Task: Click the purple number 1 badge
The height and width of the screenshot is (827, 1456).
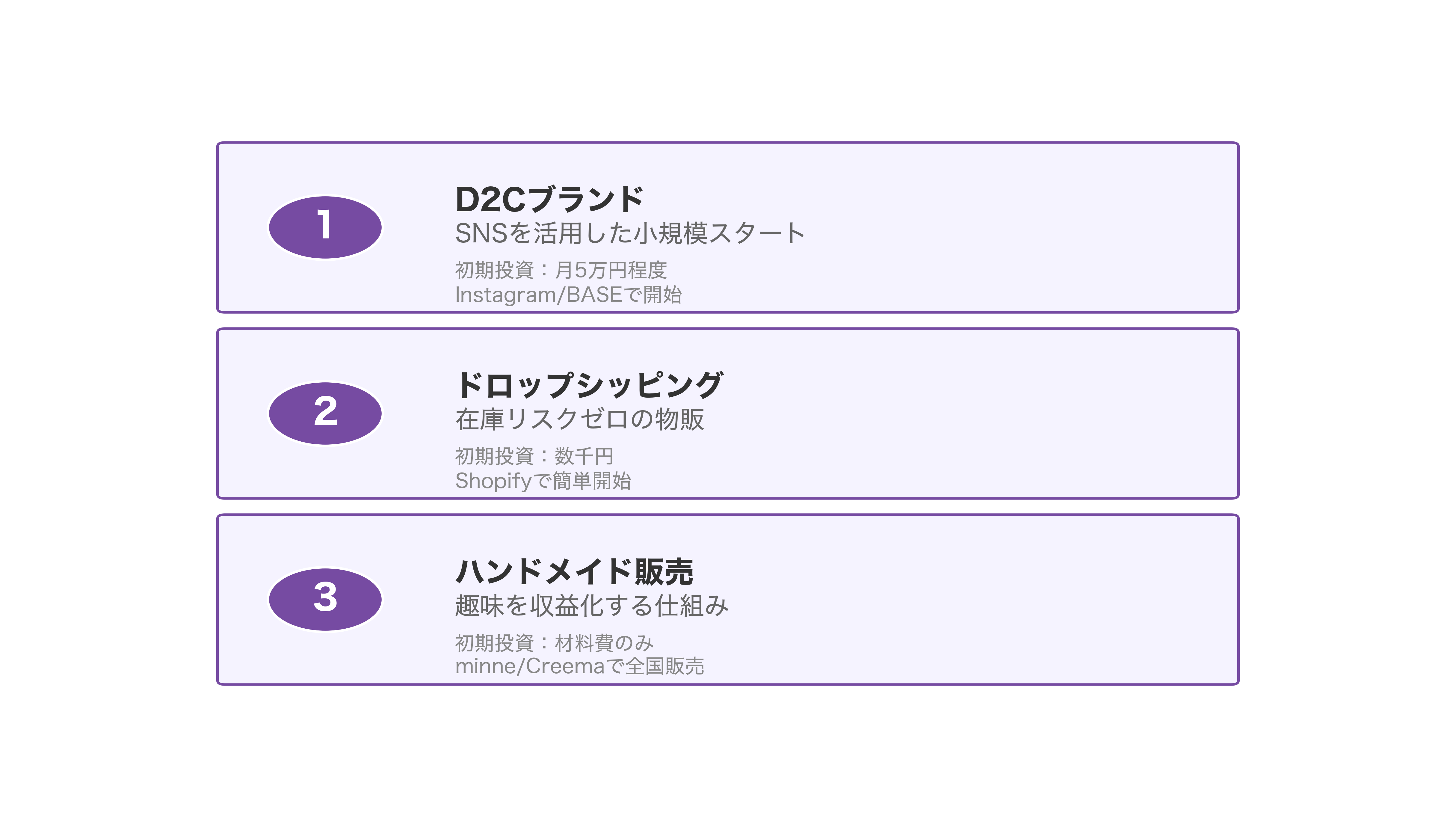Action: (325, 227)
